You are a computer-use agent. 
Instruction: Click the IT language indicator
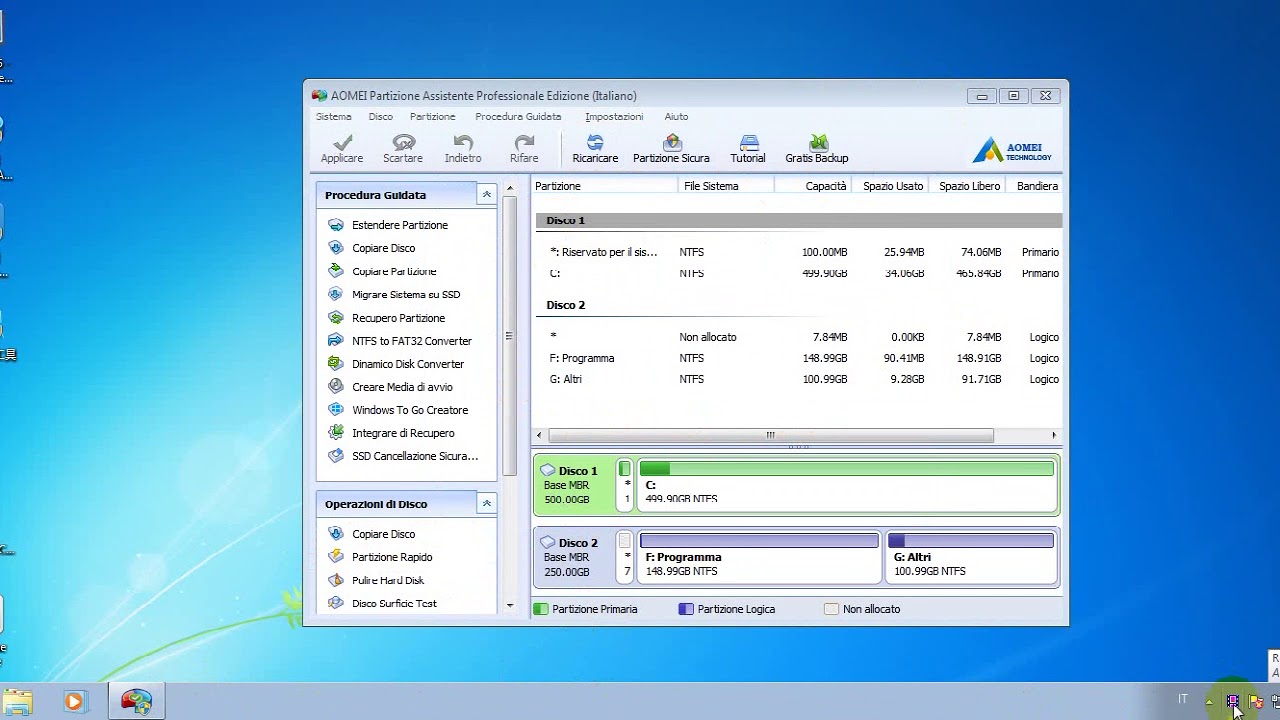(x=1183, y=699)
